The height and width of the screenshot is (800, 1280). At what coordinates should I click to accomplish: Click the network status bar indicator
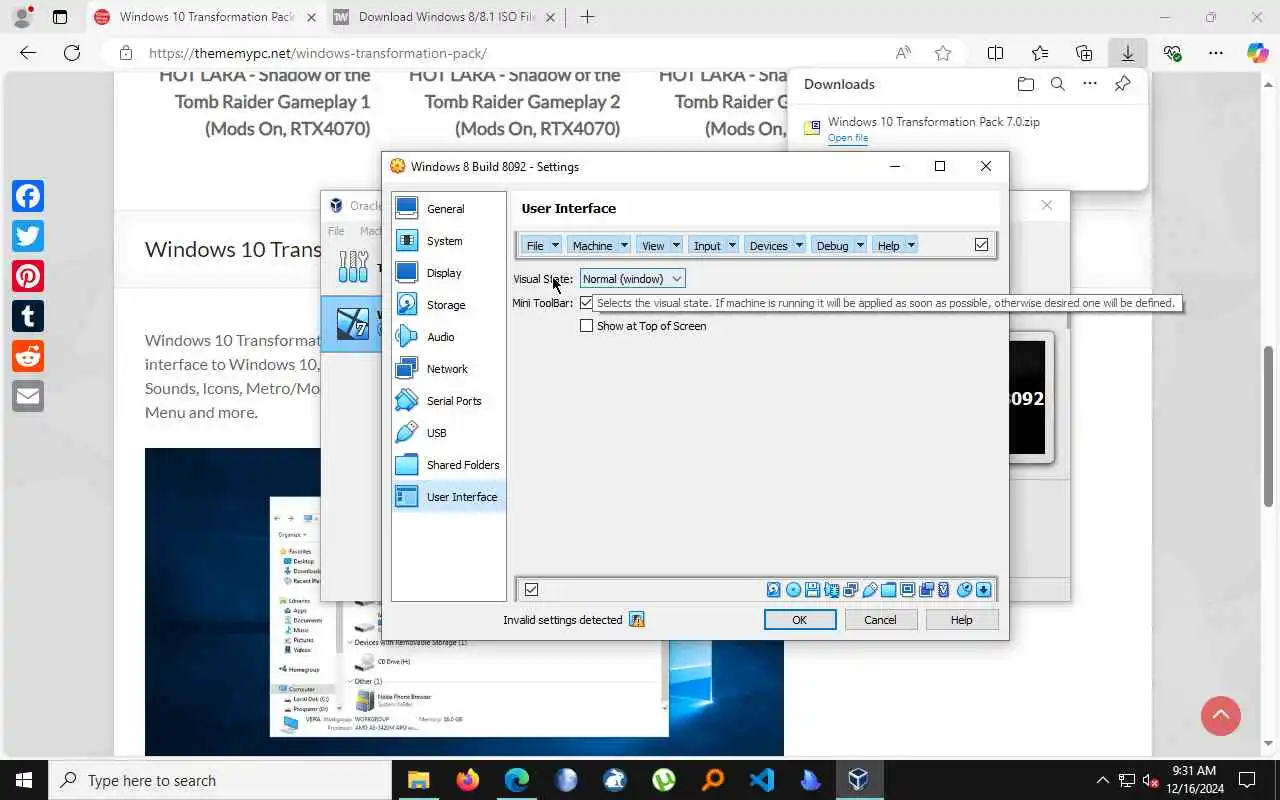[x=851, y=590]
